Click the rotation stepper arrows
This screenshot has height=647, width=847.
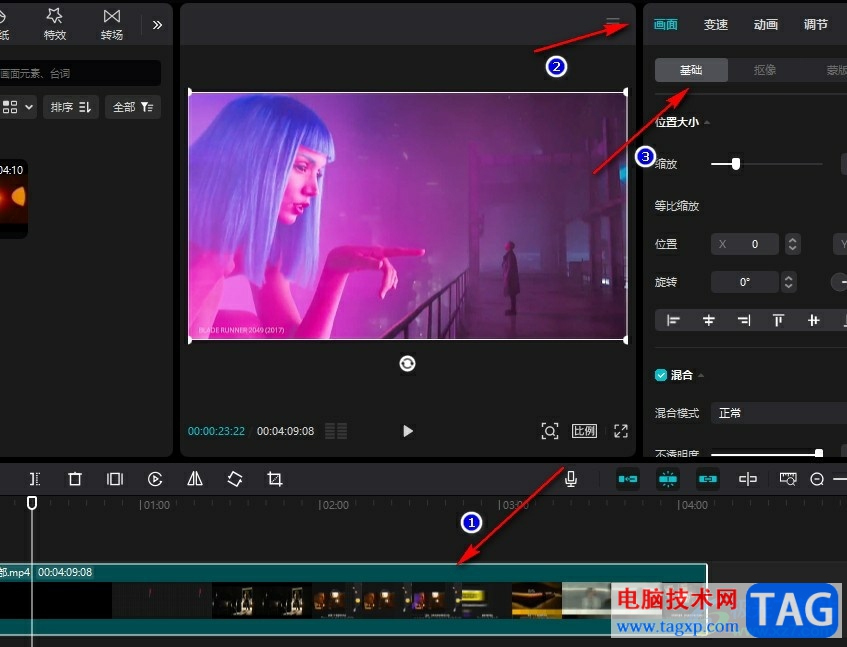point(788,282)
